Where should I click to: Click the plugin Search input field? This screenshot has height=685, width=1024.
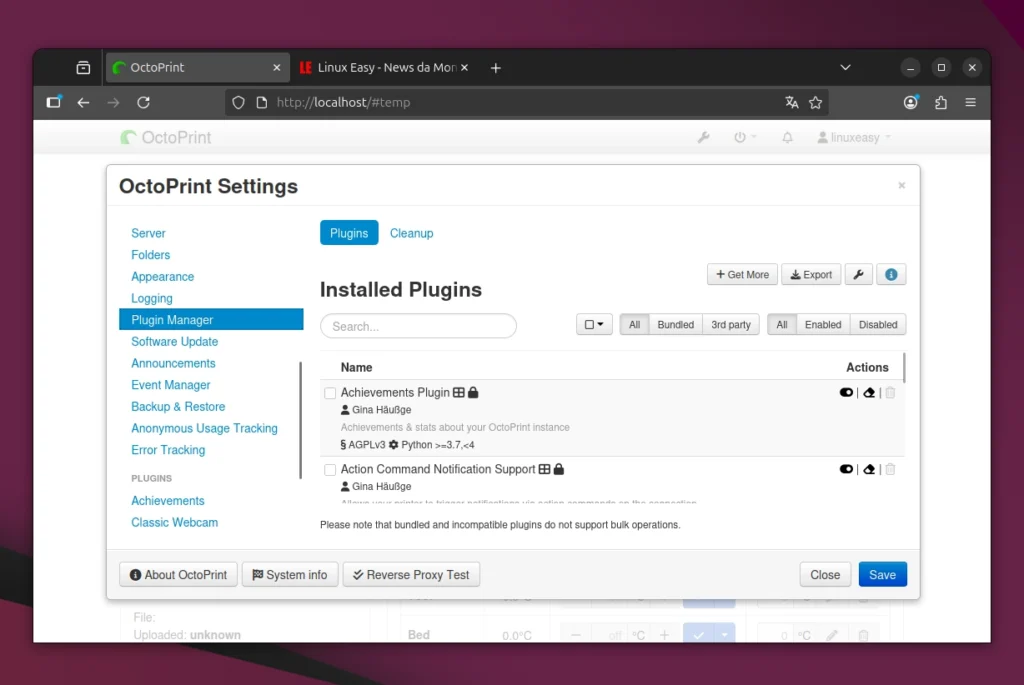coord(418,326)
